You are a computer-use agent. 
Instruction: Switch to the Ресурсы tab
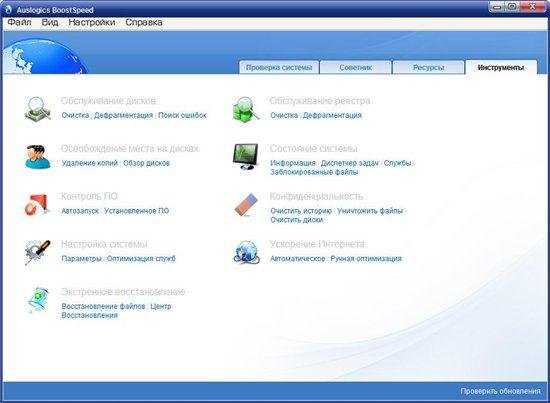click(x=428, y=67)
